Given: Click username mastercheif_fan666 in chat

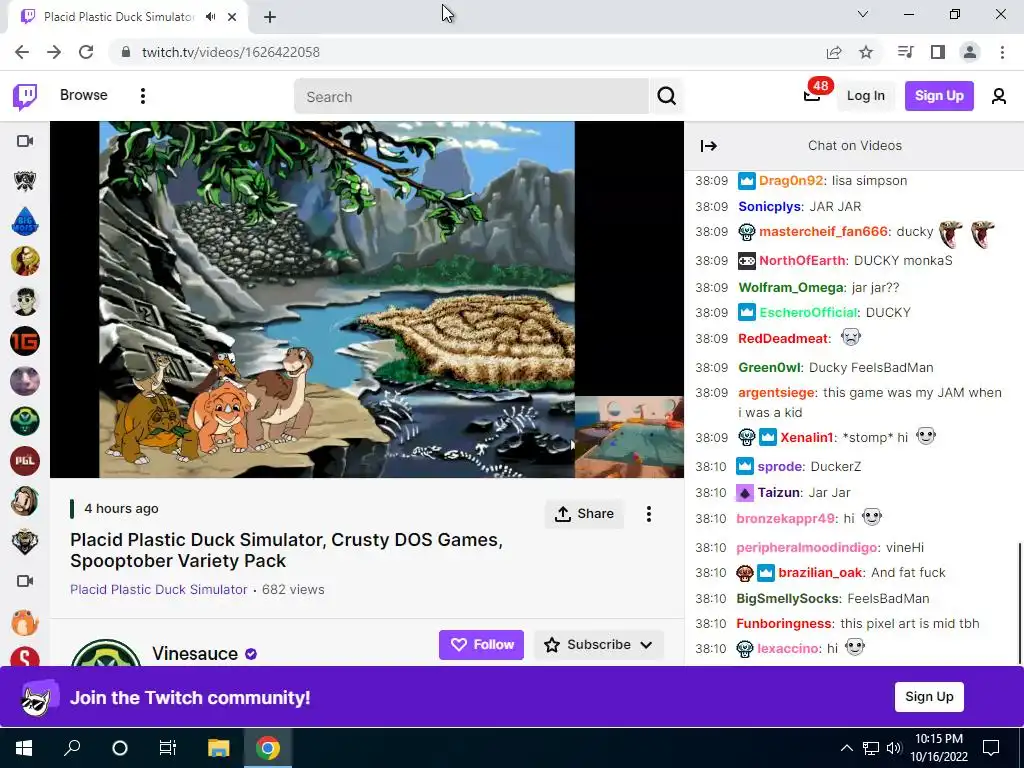Looking at the screenshot, I should click(823, 232).
